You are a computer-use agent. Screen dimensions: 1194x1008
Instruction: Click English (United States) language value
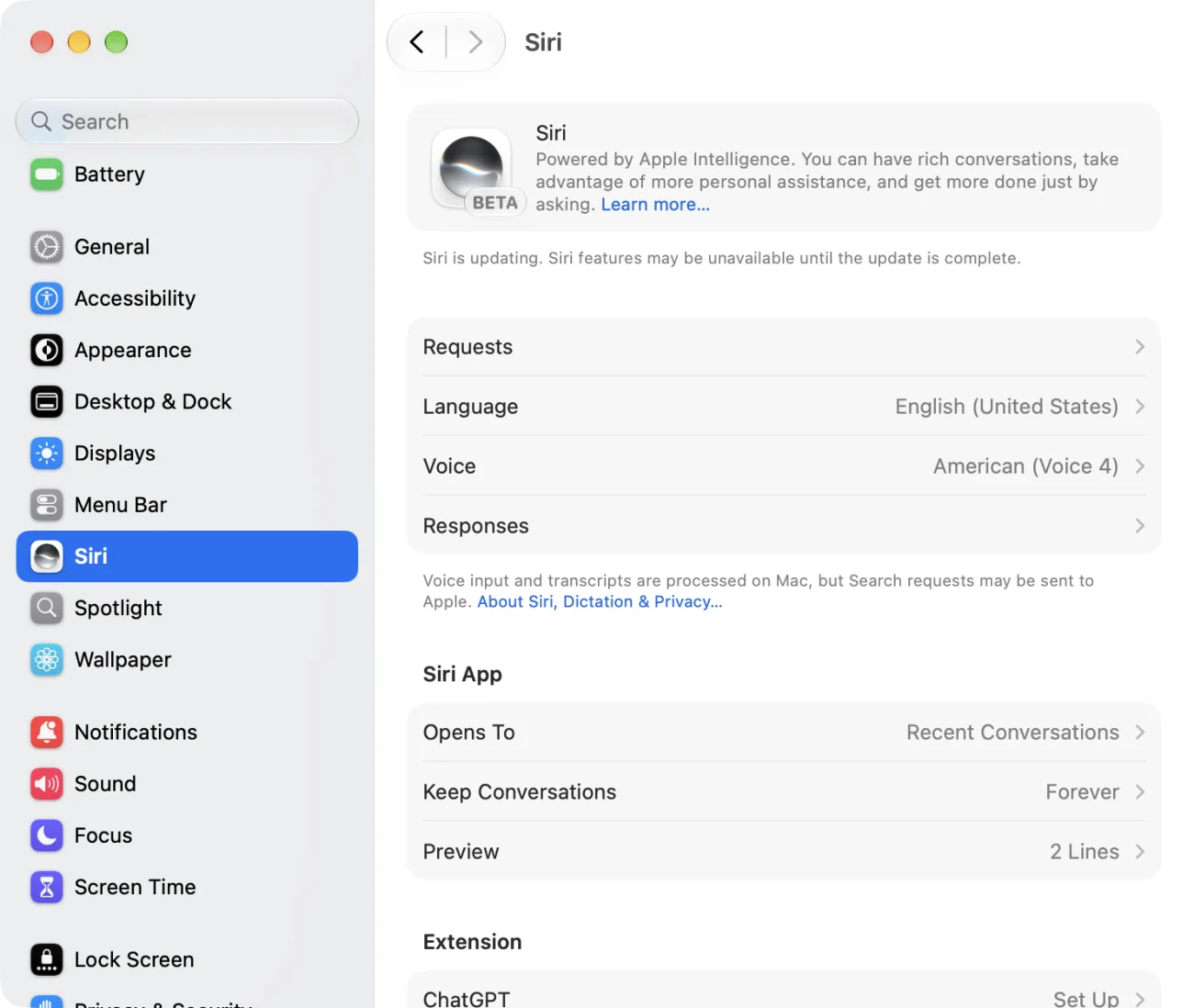click(x=1007, y=407)
